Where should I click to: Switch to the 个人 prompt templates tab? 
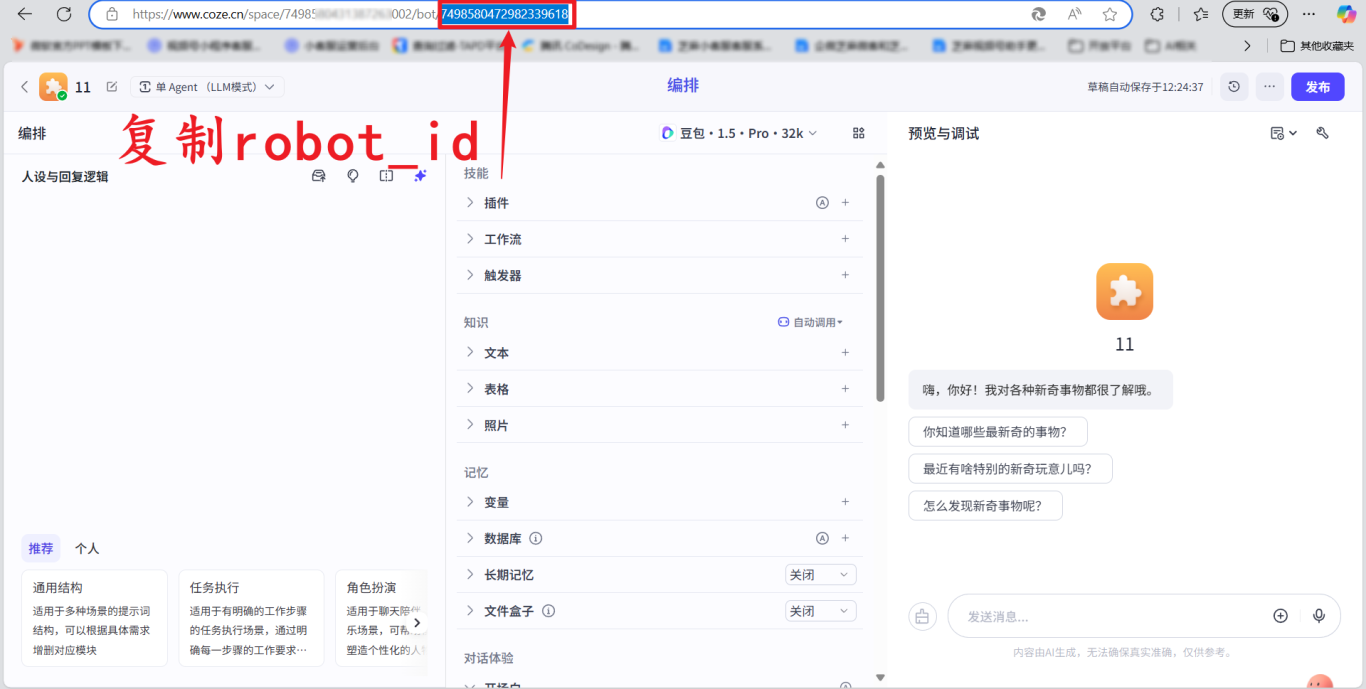pos(87,548)
